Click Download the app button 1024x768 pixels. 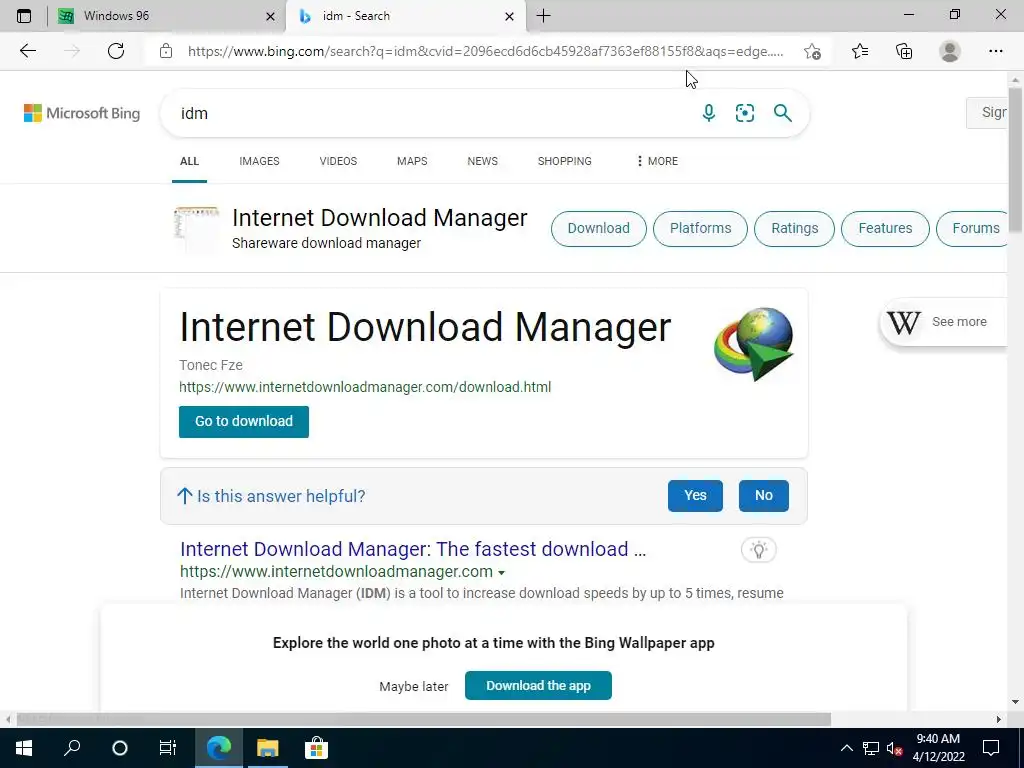(538, 686)
